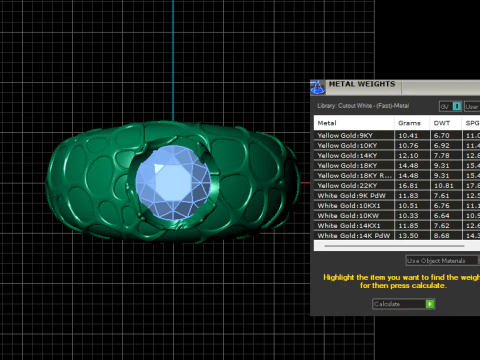
Task: Select Yellow Gold:22KY row
Action: coord(397,185)
